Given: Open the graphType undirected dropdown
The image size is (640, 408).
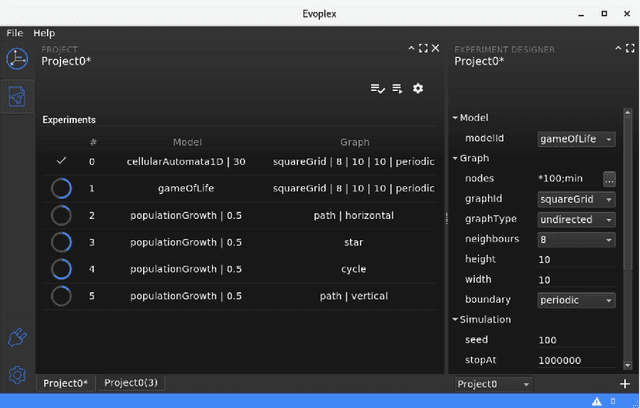Looking at the screenshot, I should [x=576, y=220].
